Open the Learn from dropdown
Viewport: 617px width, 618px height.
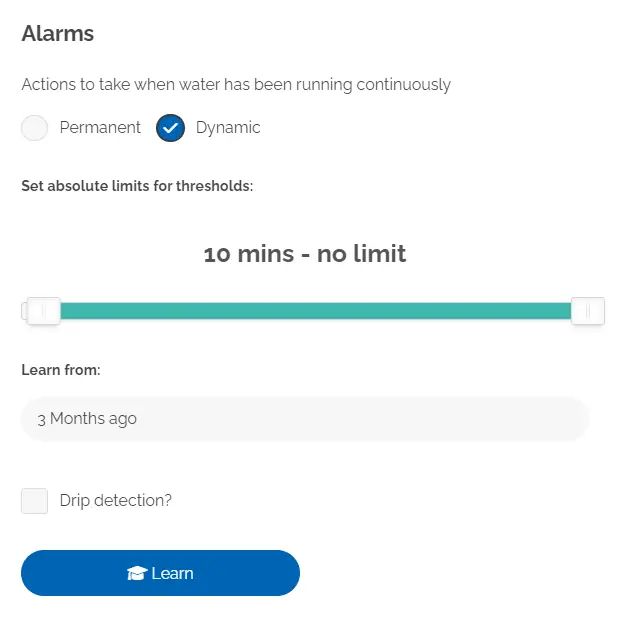[x=305, y=419]
